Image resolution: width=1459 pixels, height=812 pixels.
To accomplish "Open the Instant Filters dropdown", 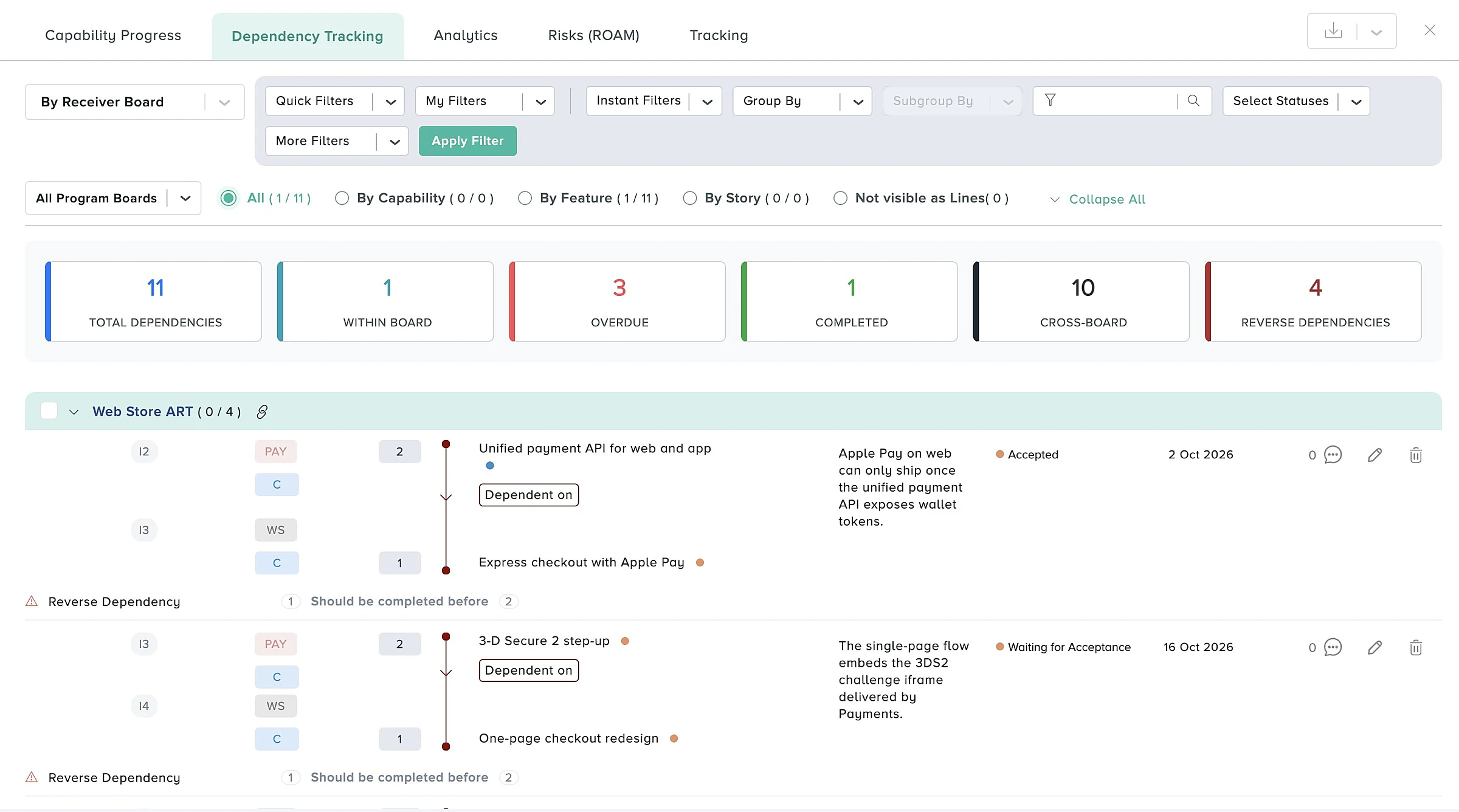I will click(654, 101).
